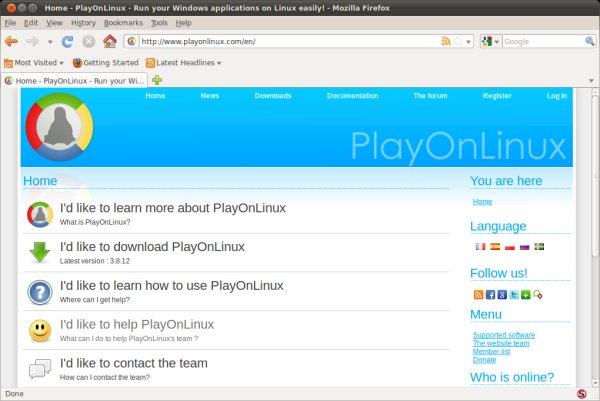
Task: Open the Member list link
Action: tap(491, 352)
